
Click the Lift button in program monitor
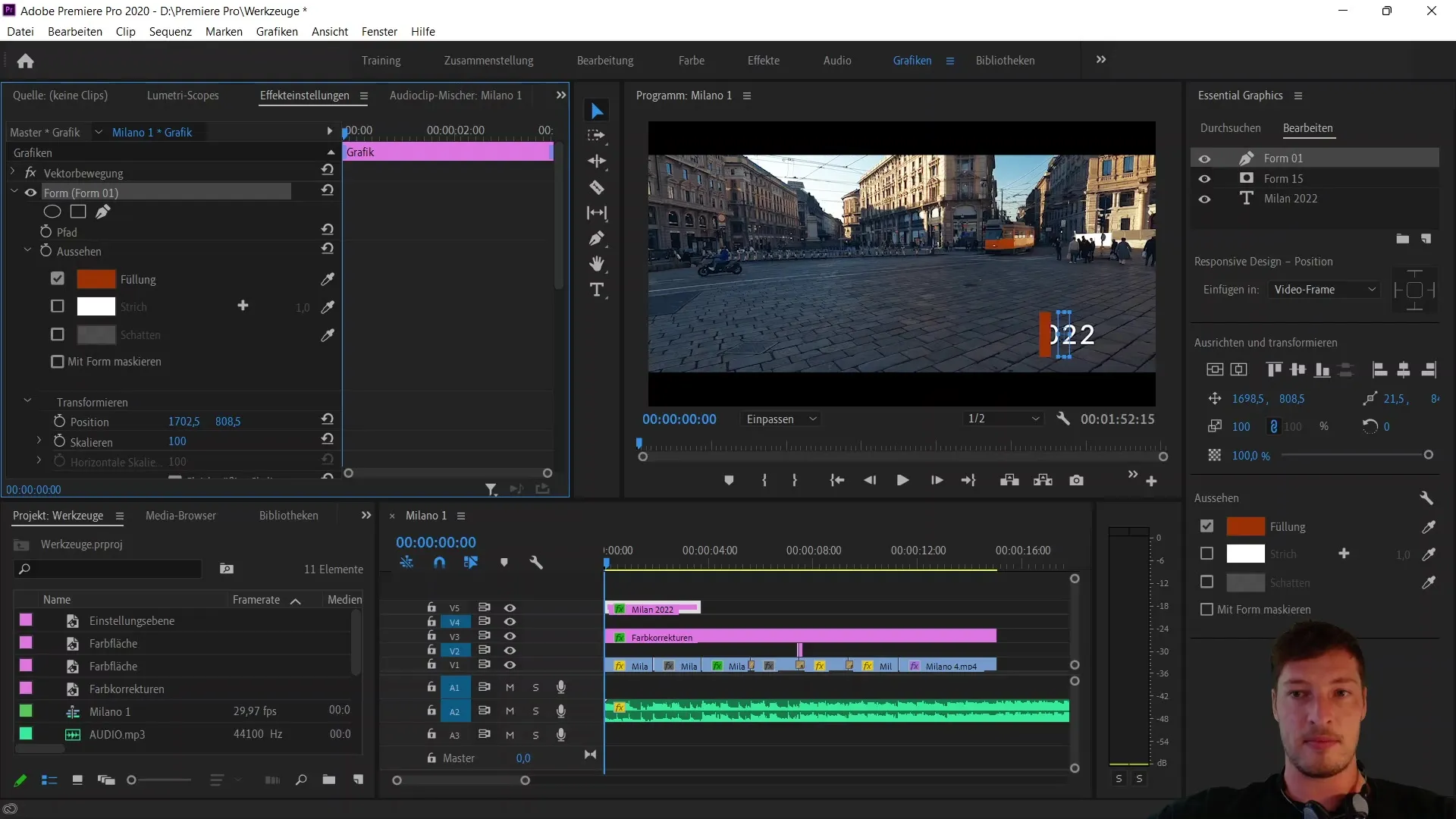pyautogui.click(x=1009, y=480)
